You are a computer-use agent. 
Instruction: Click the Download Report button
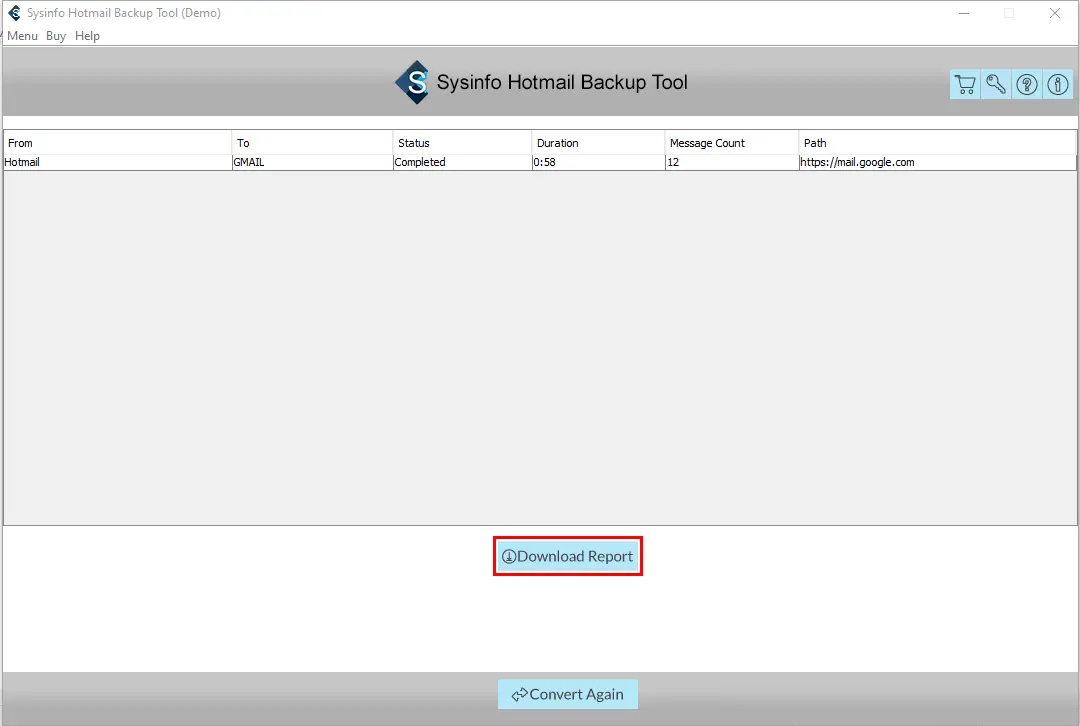click(568, 557)
